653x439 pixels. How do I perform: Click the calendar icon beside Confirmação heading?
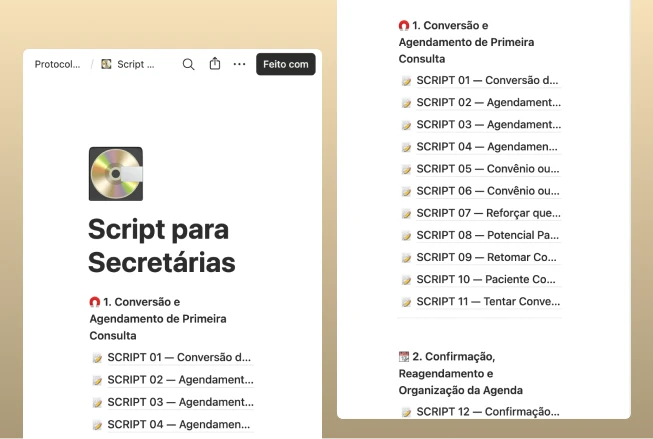[404, 357]
